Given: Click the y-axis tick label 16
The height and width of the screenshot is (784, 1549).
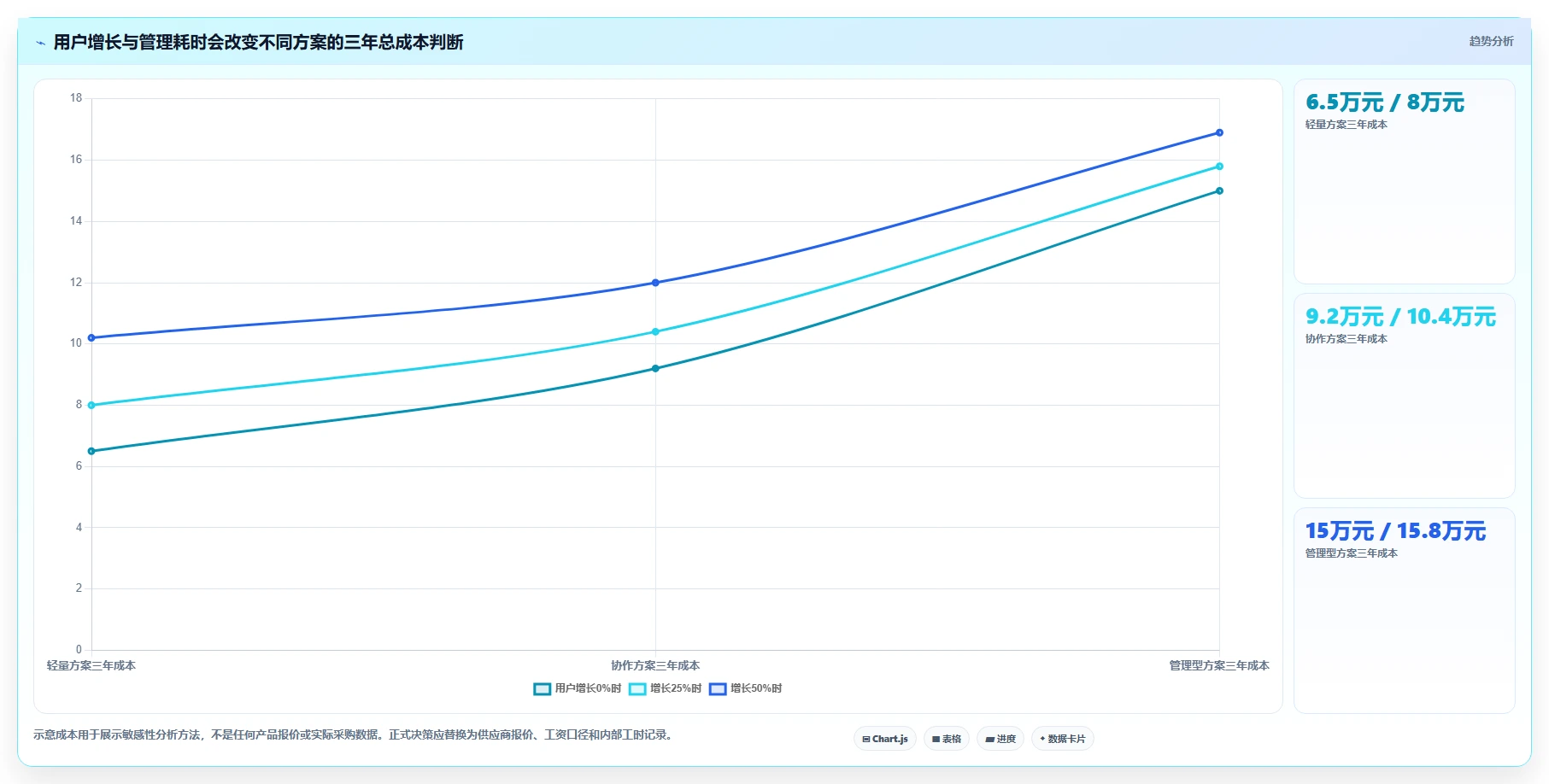Looking at the screenshot, I should click(76, 160).
